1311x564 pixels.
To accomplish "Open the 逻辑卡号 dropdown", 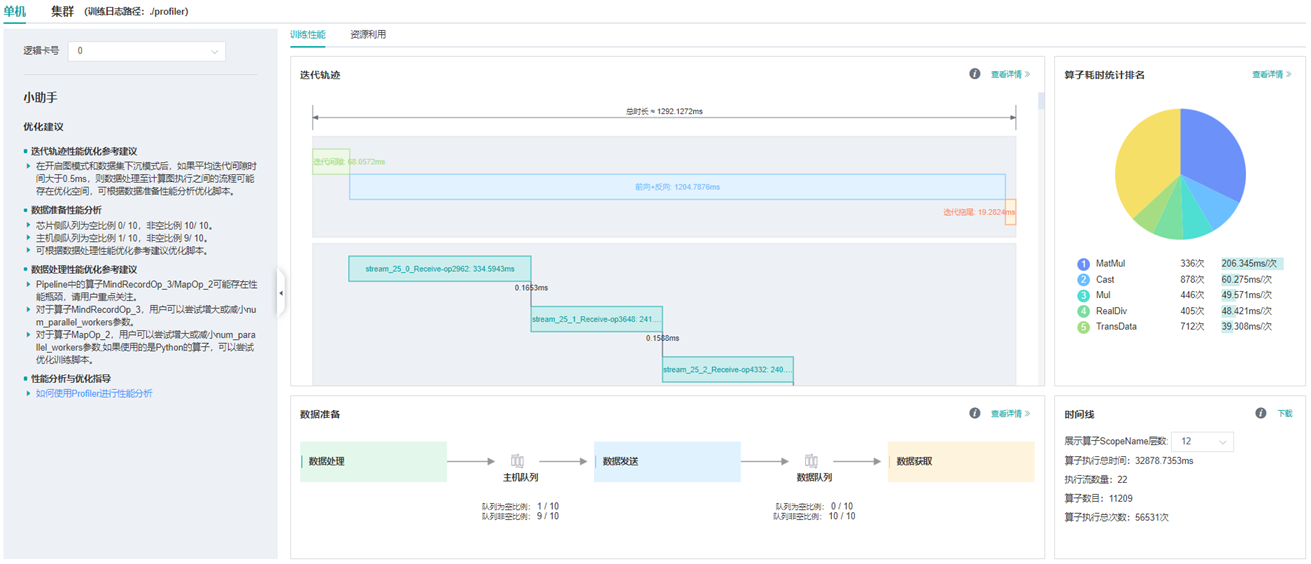I will coord(147,51).
